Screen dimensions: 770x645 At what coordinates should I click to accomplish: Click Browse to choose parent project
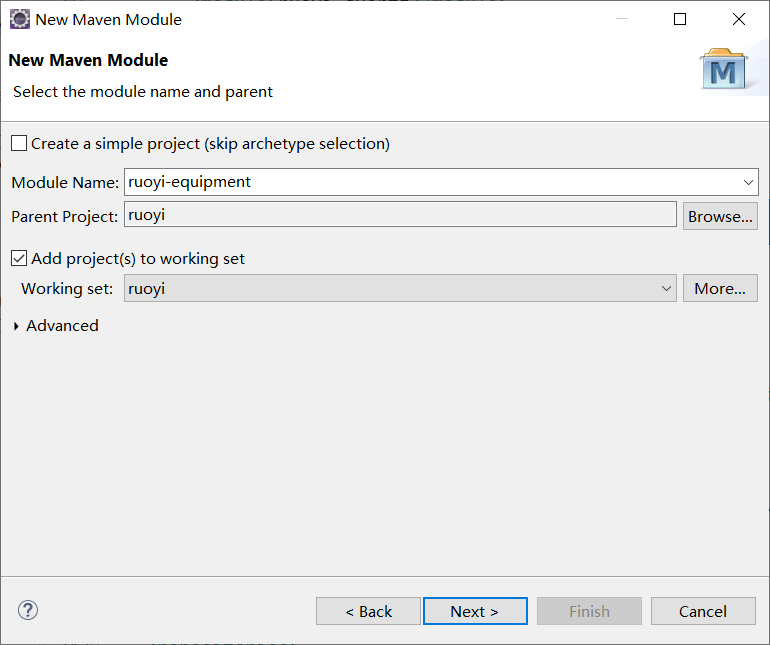coord(720,216)
